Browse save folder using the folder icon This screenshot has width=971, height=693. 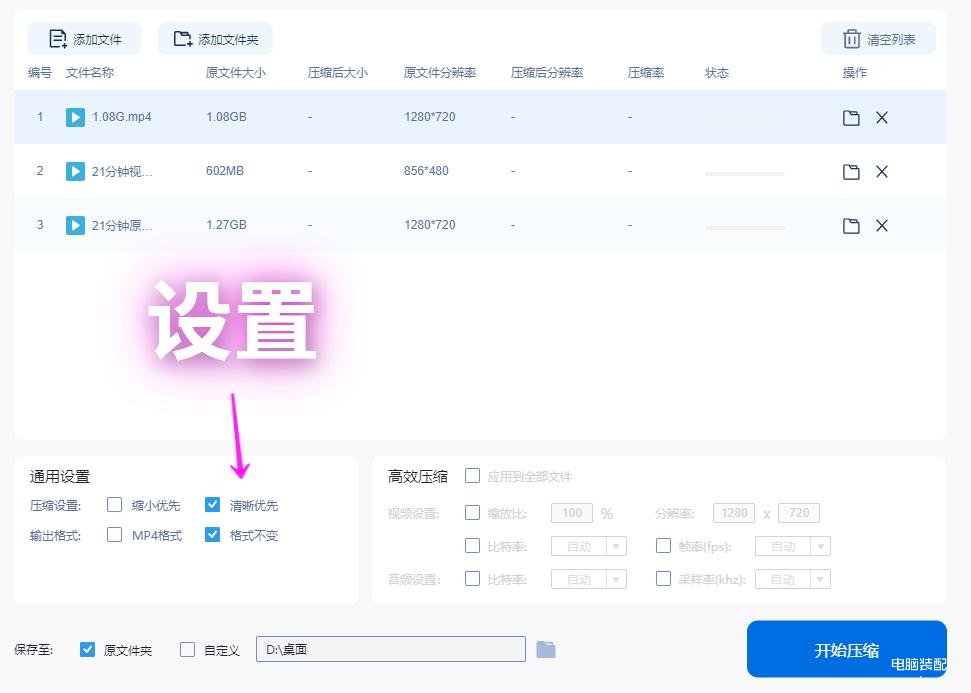pos(546,649)
